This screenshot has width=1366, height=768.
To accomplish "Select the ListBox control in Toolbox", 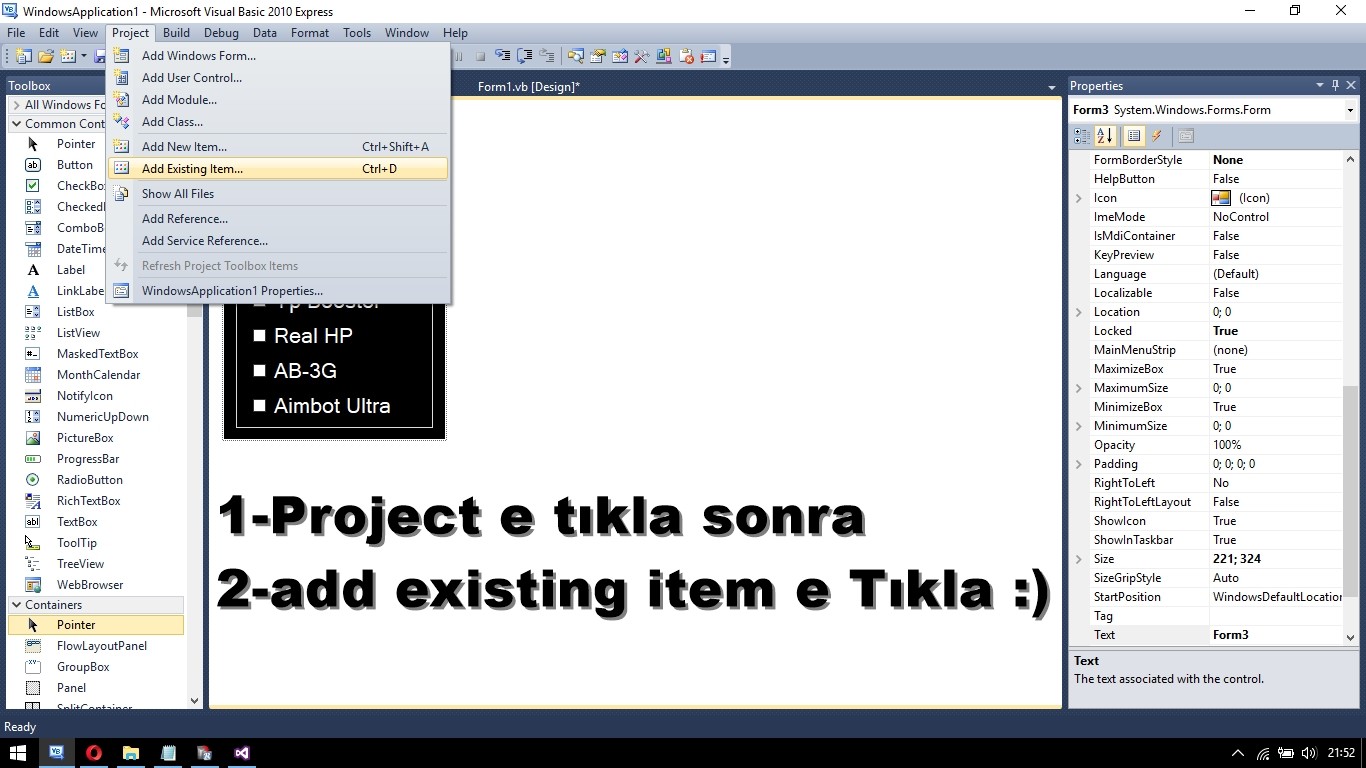I will [x=97, y=312].
